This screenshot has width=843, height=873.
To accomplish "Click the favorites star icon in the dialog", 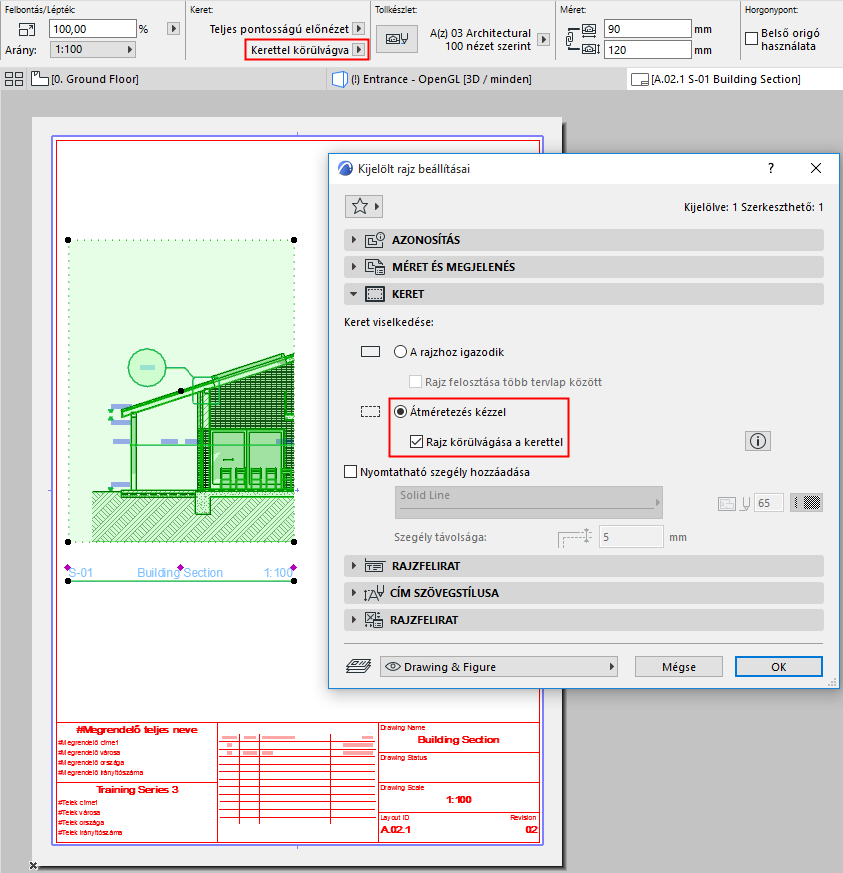I will pos(360,207).
